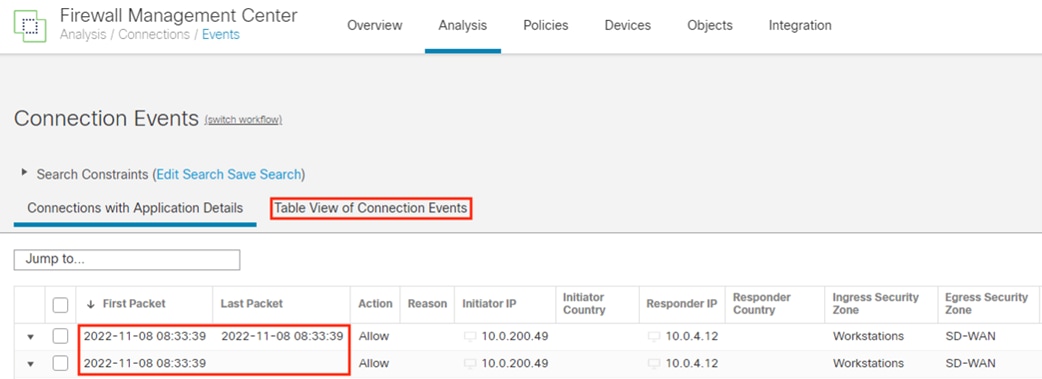
Task: Open the Jump to... dropdown field
Action: [x=126, y=260]
